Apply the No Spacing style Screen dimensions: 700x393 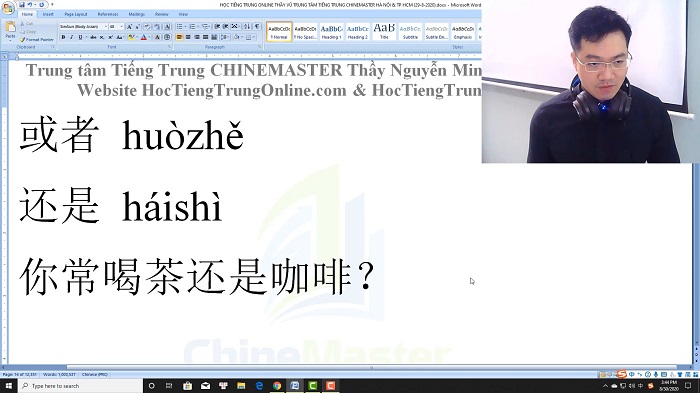tap(305, 32)
